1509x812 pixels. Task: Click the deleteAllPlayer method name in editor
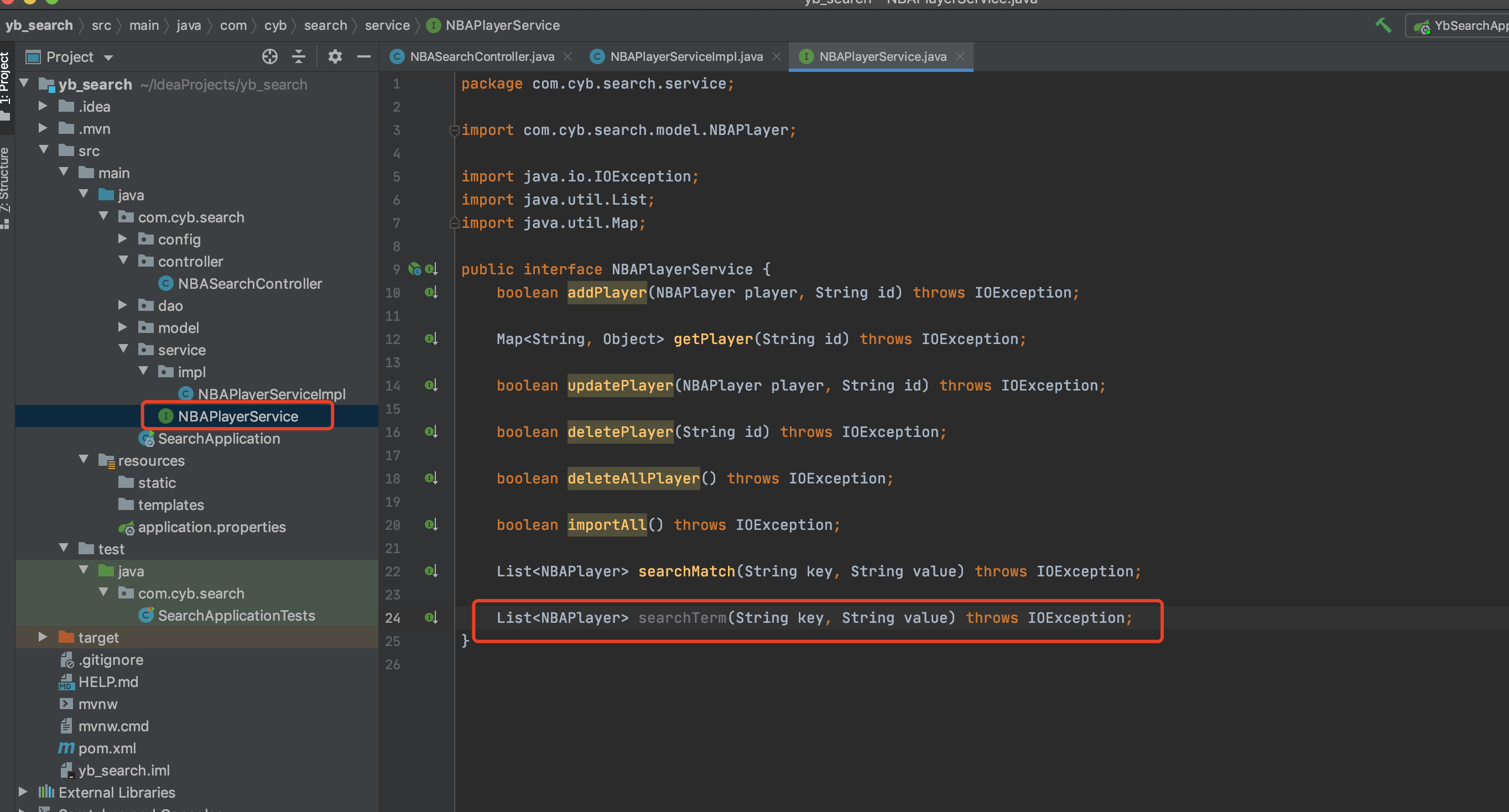point(633,478)
